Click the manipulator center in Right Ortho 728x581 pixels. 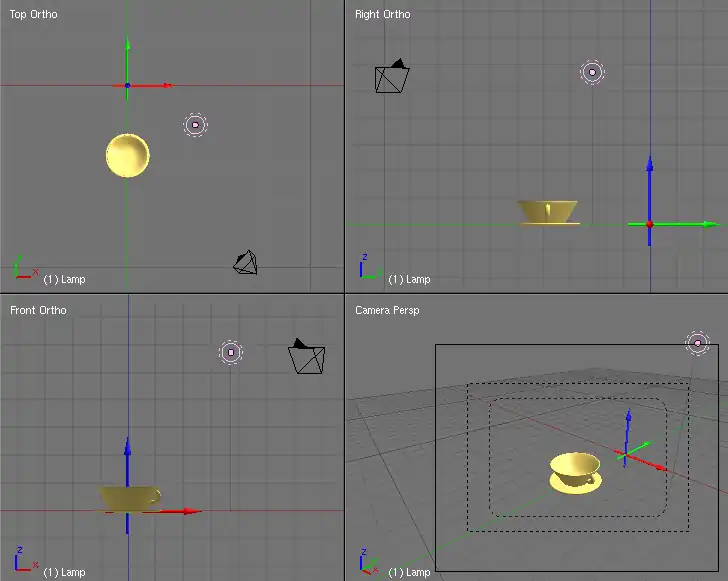(650, 224)
